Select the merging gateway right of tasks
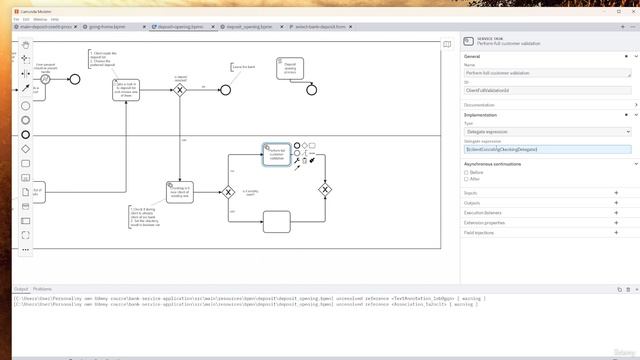The height and width of the screenshot is (360, 640). click(x=325, y=189)
